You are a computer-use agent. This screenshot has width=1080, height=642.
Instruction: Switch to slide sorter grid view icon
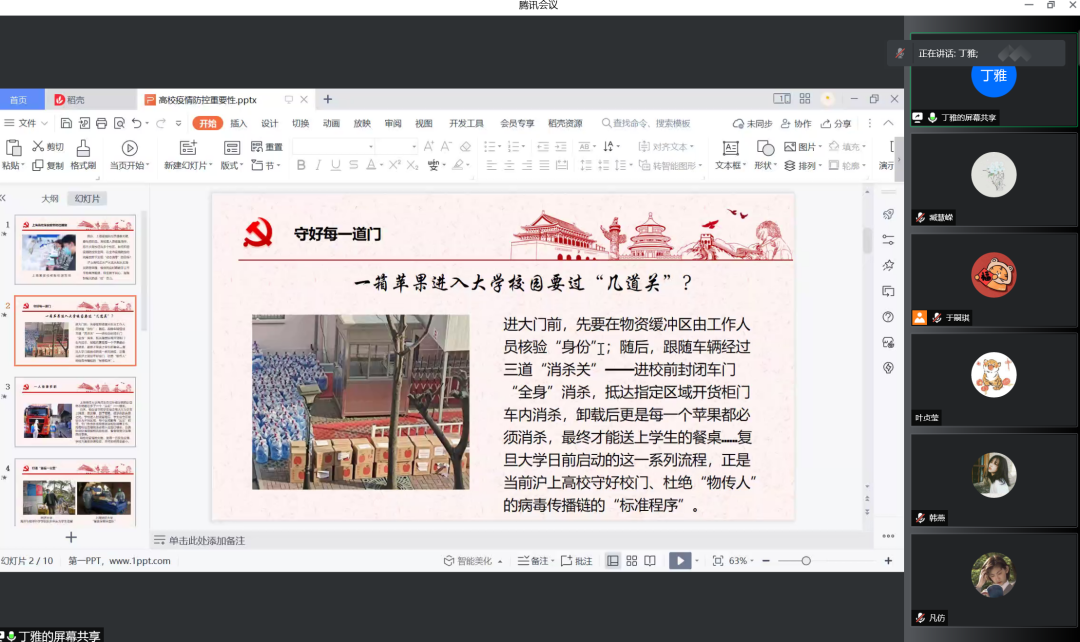[x=631, y=561]
